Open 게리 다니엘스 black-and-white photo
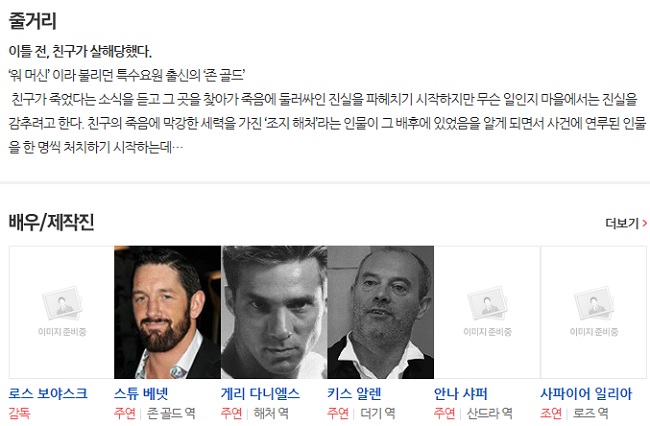Screen dimensions: 650x426 pyautogui.click(x=274, y=312)
